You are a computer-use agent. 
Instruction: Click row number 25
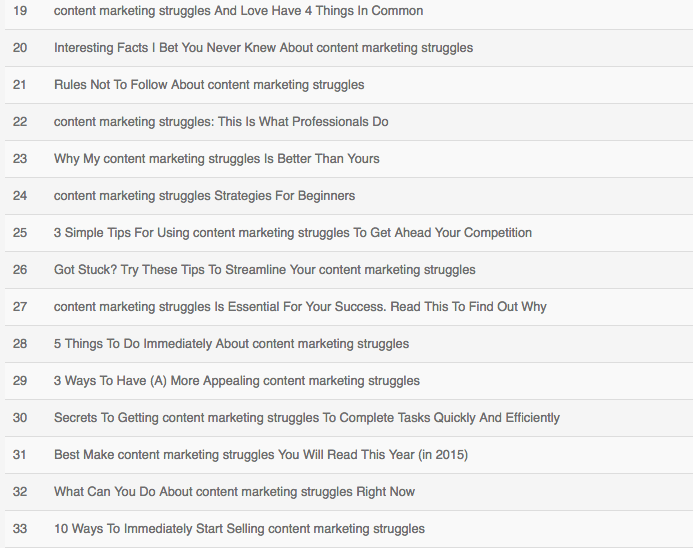pyautogui.click(x=20, y=233)
